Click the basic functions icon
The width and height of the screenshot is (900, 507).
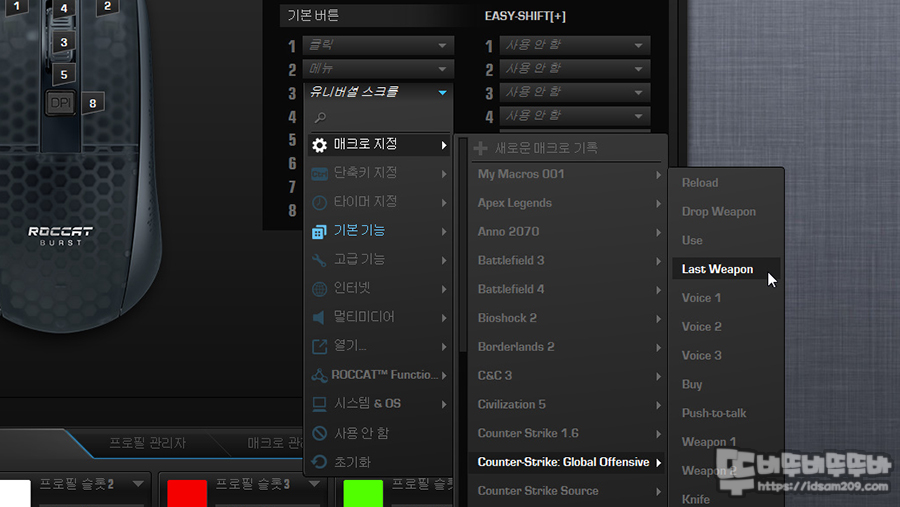click(319, 231)
